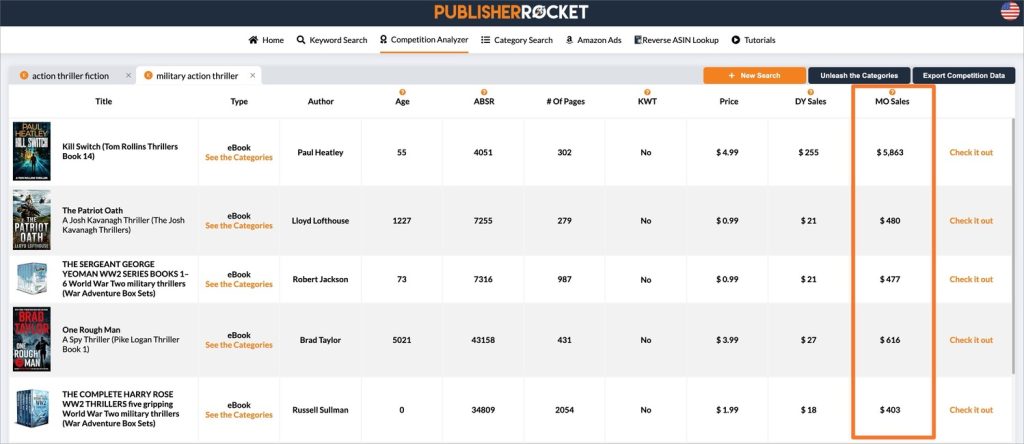Click the $ 3.99 price cell

pyautogui.click(x=728, y=340)
